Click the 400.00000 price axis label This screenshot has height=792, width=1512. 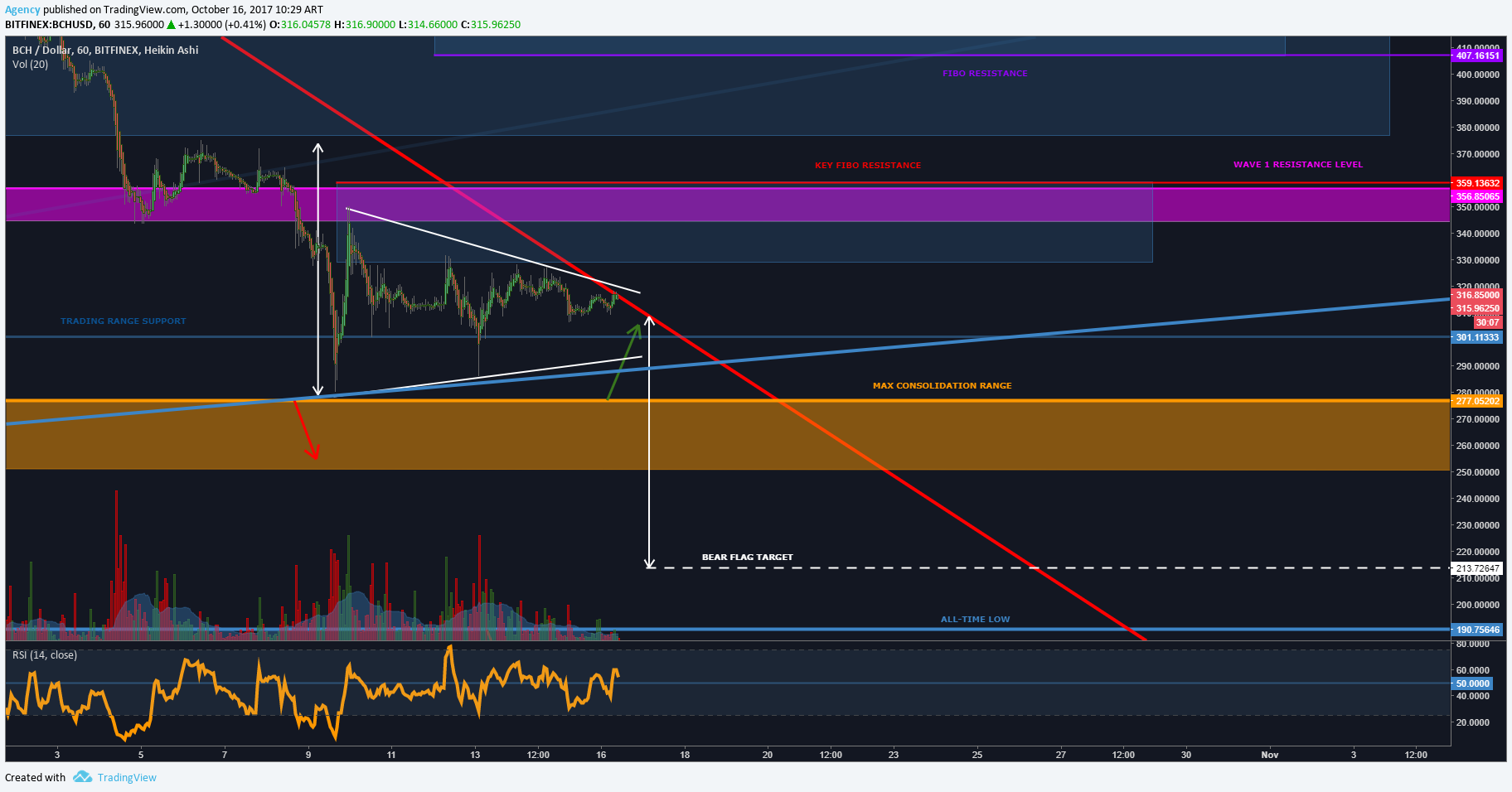coord(1477,75)
